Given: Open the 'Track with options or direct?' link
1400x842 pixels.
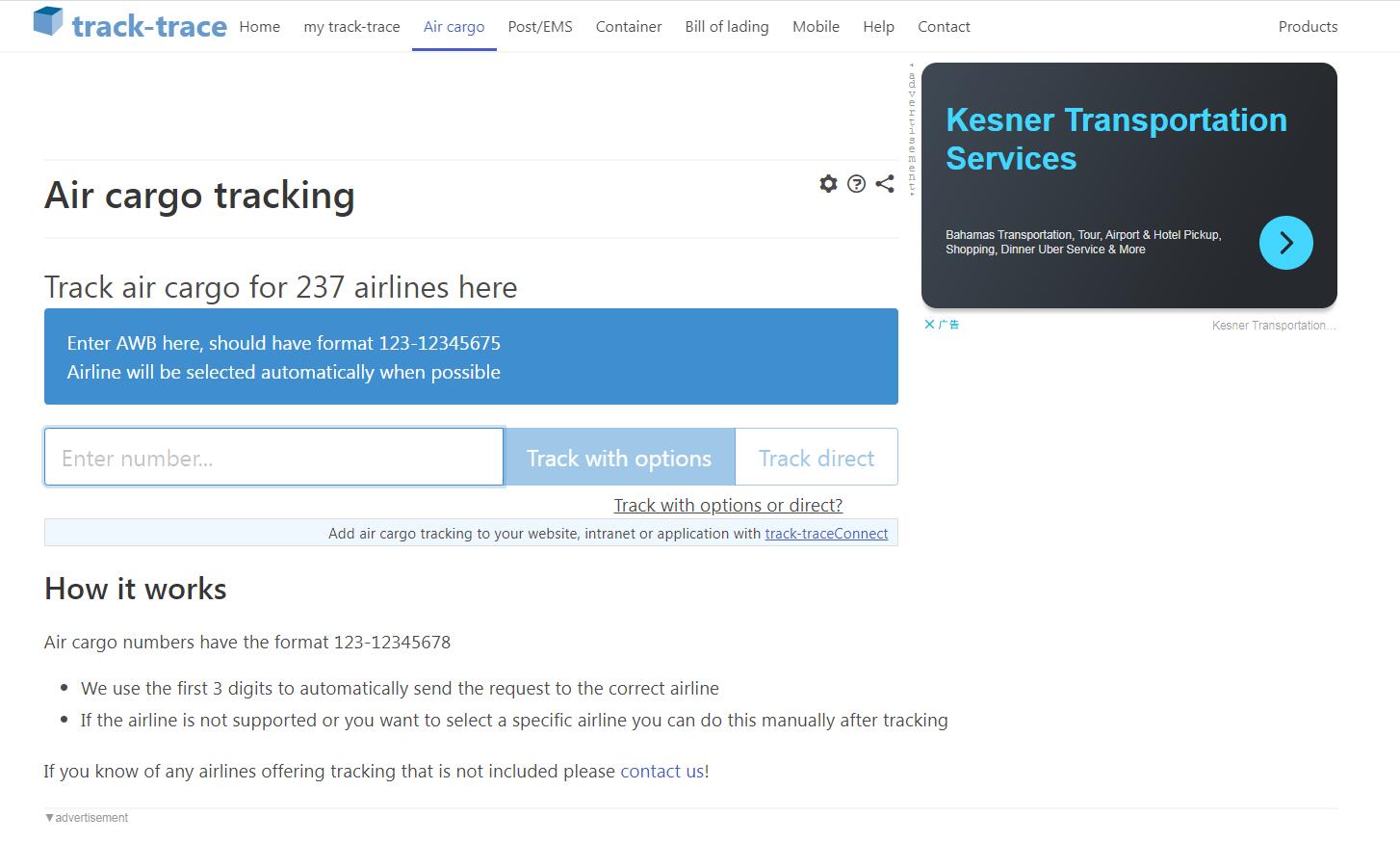Looking at the screenshot, I should 728,505.
